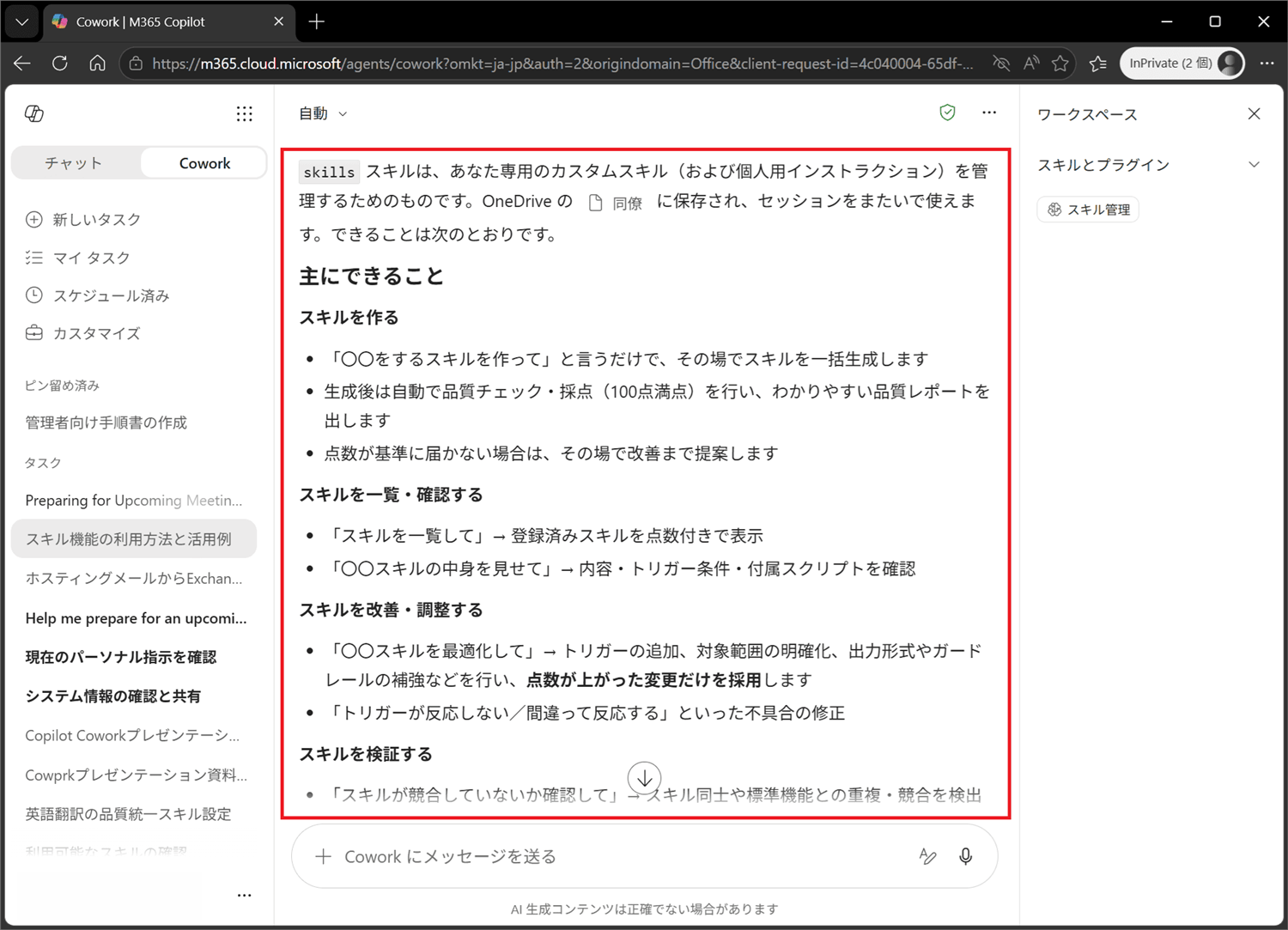Click the site information lock icon
1288x930 pixels.
point(136,64)
